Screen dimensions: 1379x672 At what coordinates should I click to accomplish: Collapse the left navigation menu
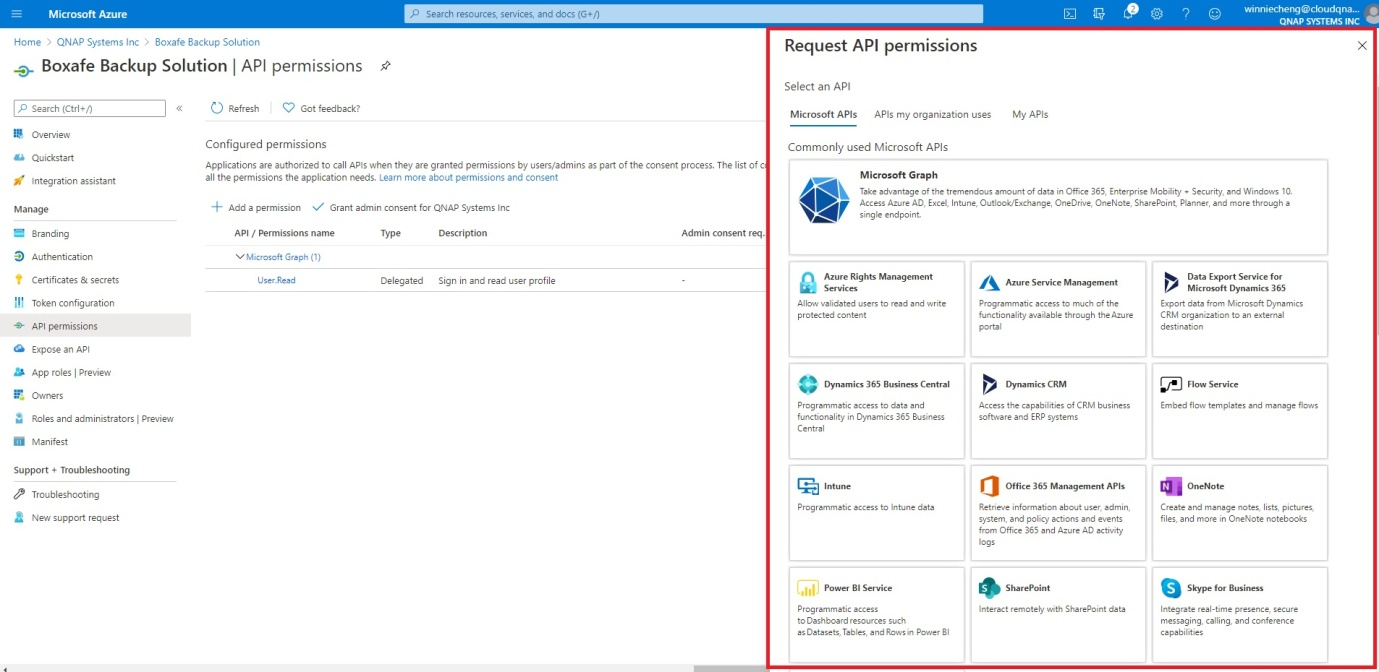pos(179,108)
